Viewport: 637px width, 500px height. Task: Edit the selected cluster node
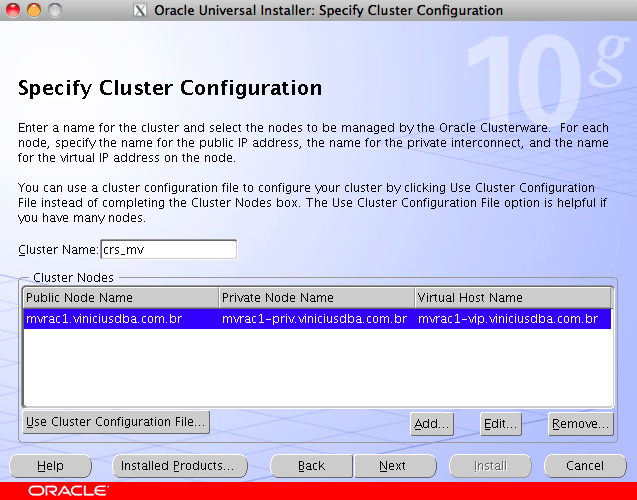coord(501,424)
